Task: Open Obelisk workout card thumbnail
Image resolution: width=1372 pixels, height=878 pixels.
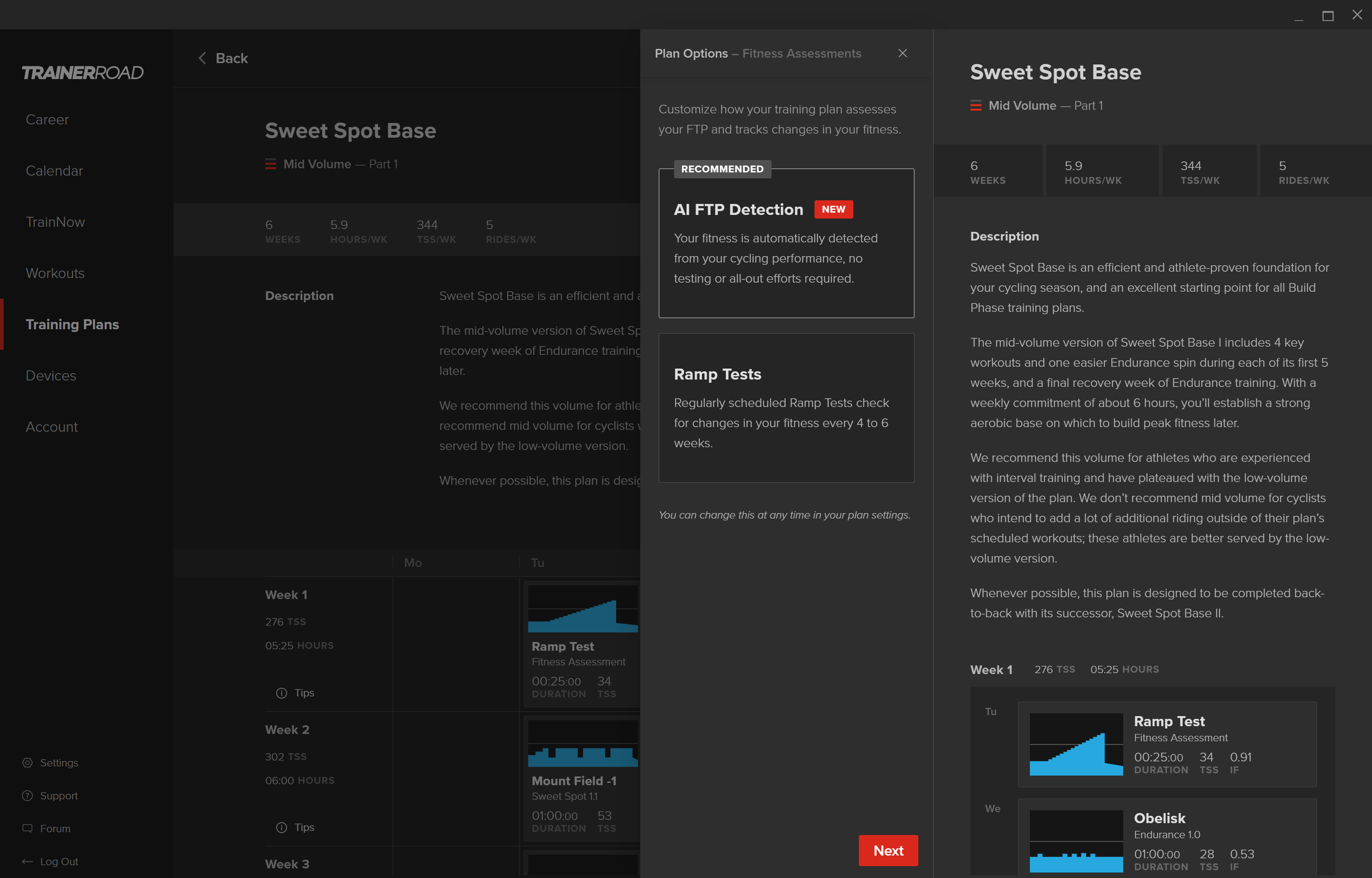Action: [1076, 841]
